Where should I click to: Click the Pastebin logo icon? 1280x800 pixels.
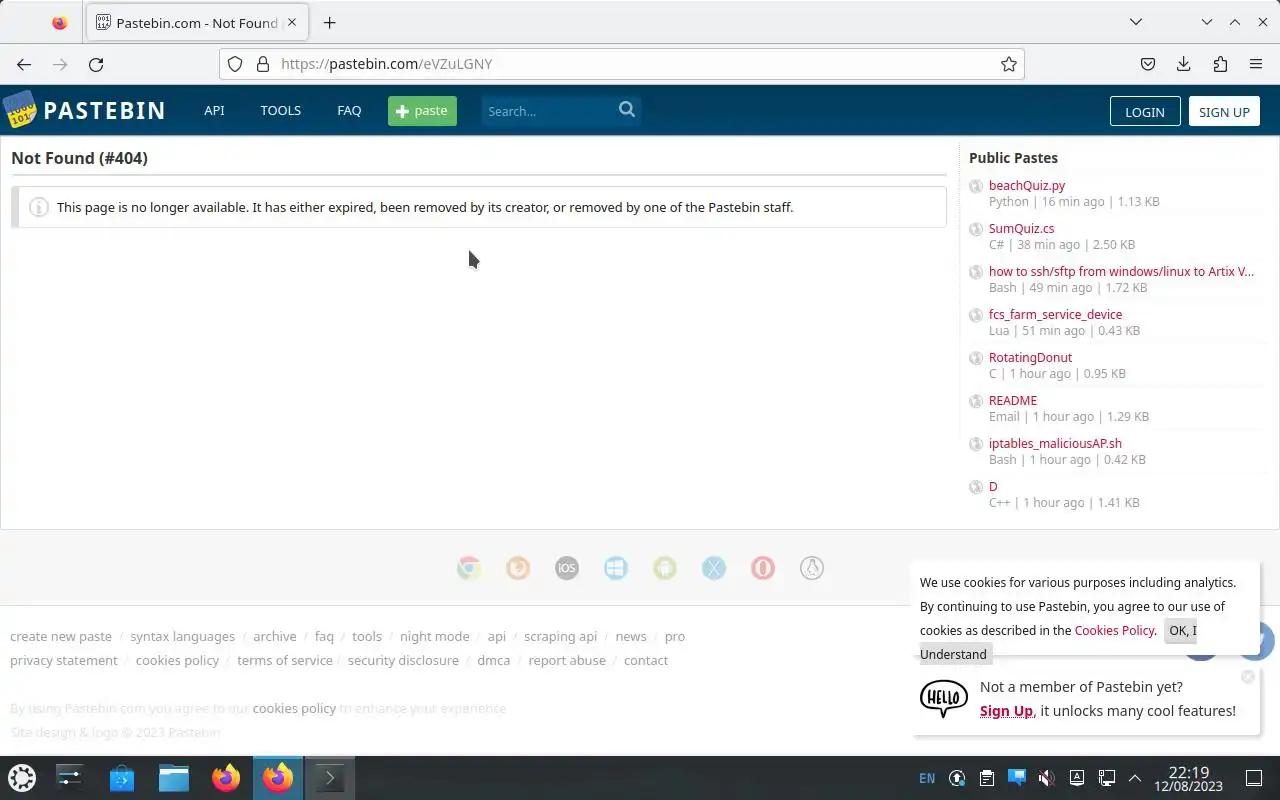point(20,110)
